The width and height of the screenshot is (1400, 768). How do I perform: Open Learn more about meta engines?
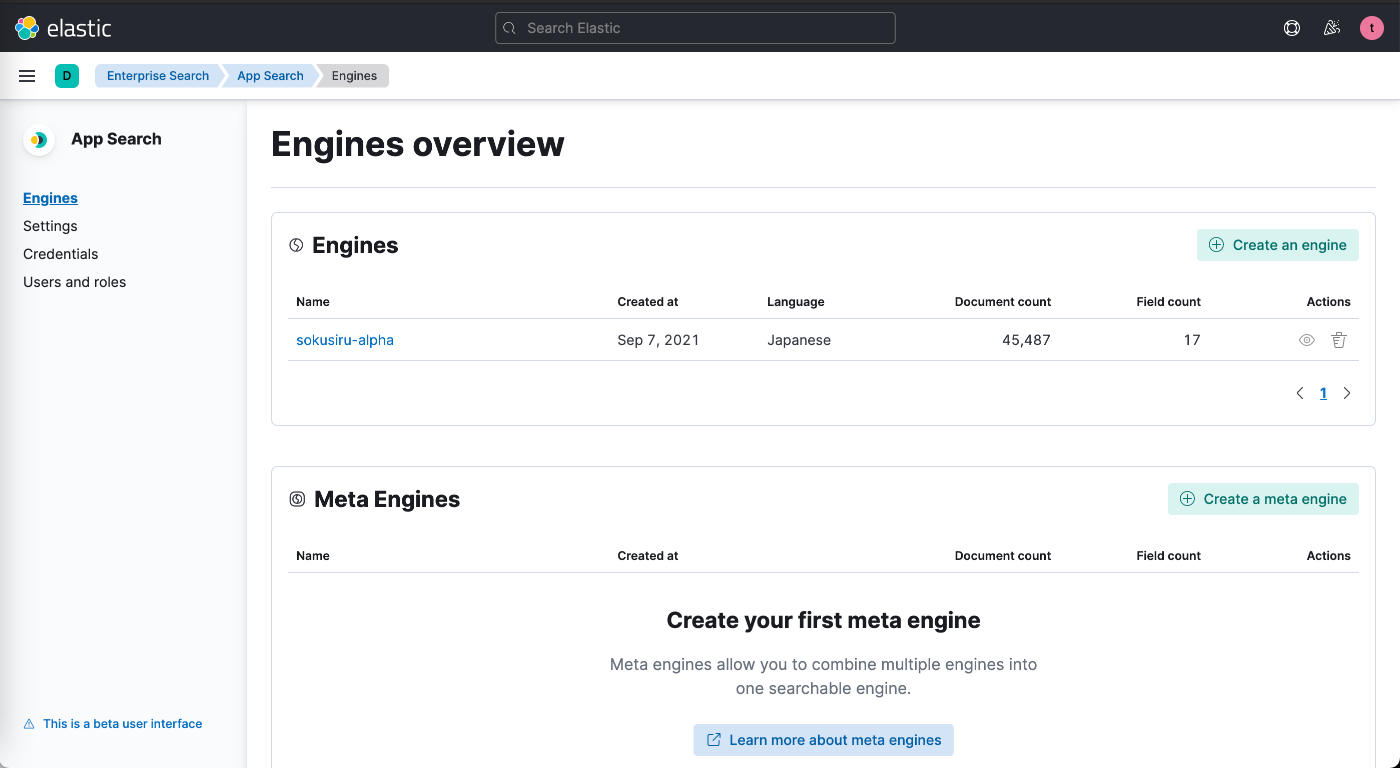click(824, 740)
